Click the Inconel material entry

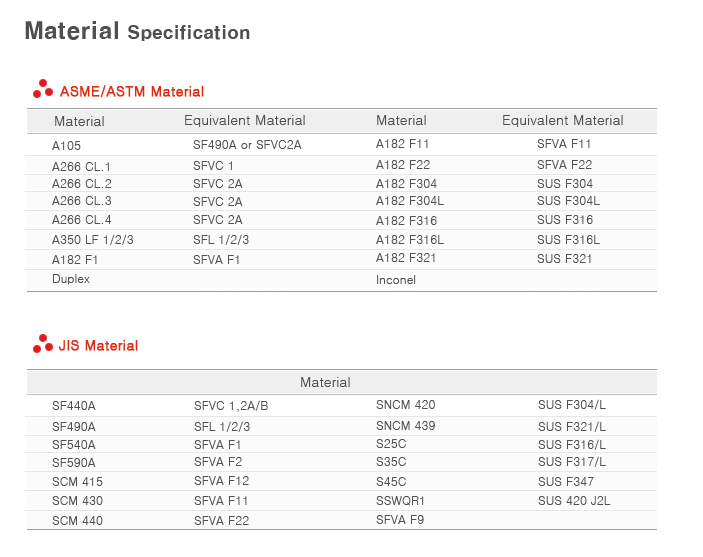[x=396, y=280]
